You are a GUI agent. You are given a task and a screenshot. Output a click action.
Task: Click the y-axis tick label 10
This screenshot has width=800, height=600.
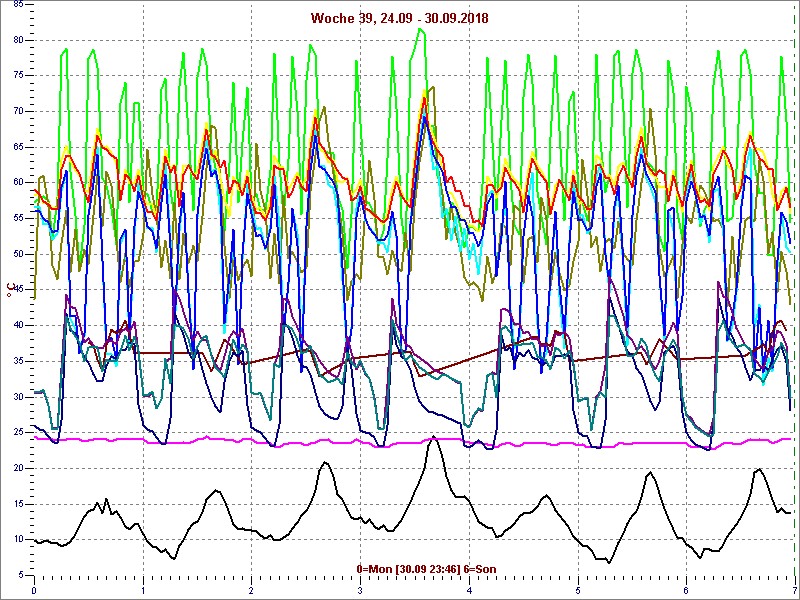pyautogui.click(x=18, y=540)
